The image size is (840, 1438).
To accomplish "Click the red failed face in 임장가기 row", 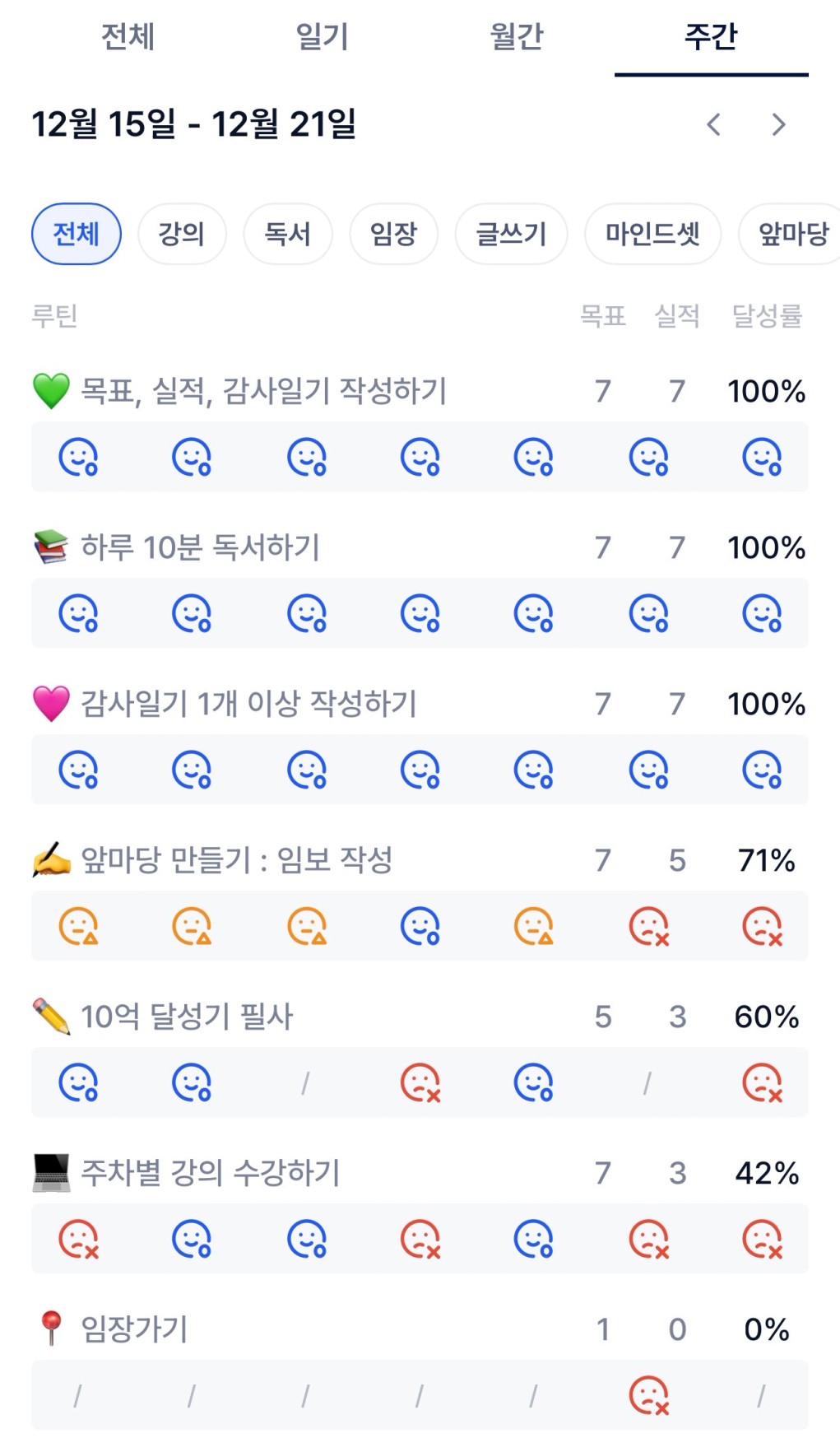I will (x=649, y=1395).
